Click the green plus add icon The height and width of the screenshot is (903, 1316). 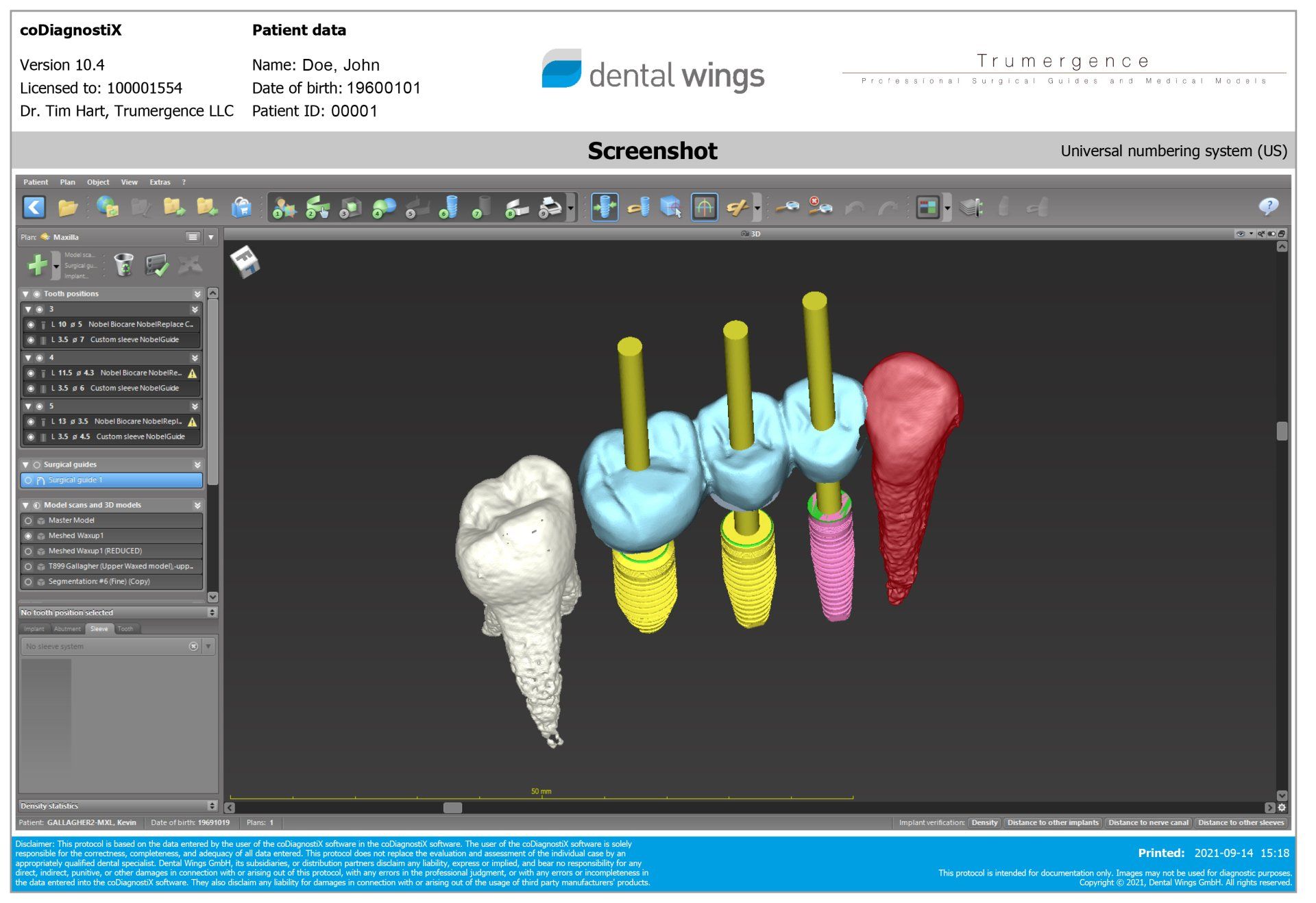click(x=37, y=265)
